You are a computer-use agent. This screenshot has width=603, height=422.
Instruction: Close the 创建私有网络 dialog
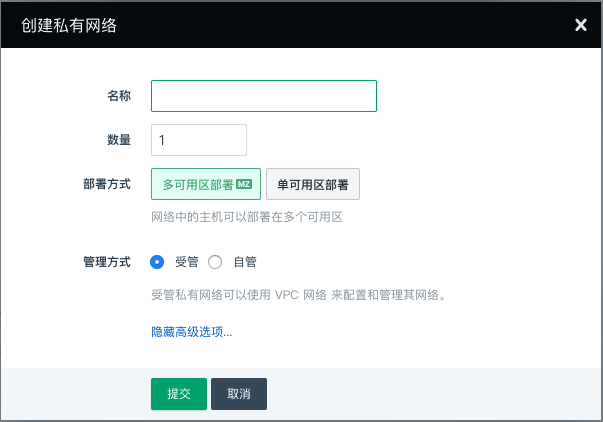[580, 25]
